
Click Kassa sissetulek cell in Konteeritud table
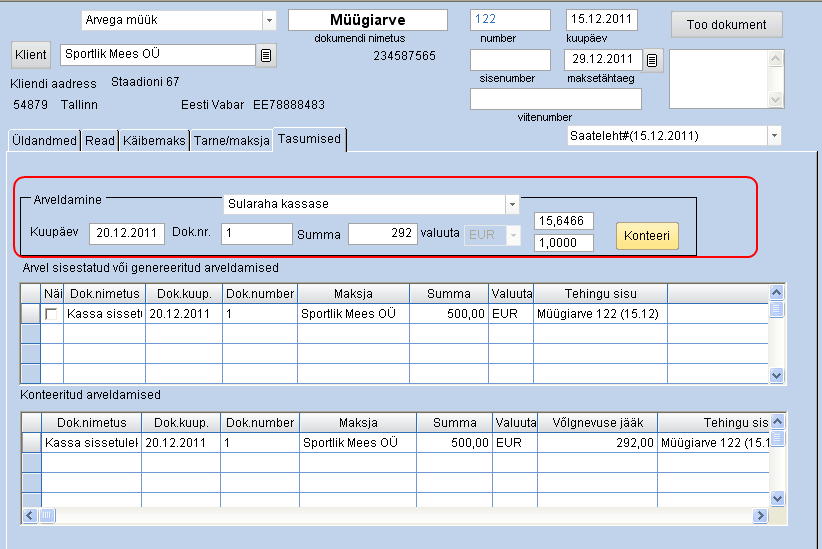click(x=91, y=443)
